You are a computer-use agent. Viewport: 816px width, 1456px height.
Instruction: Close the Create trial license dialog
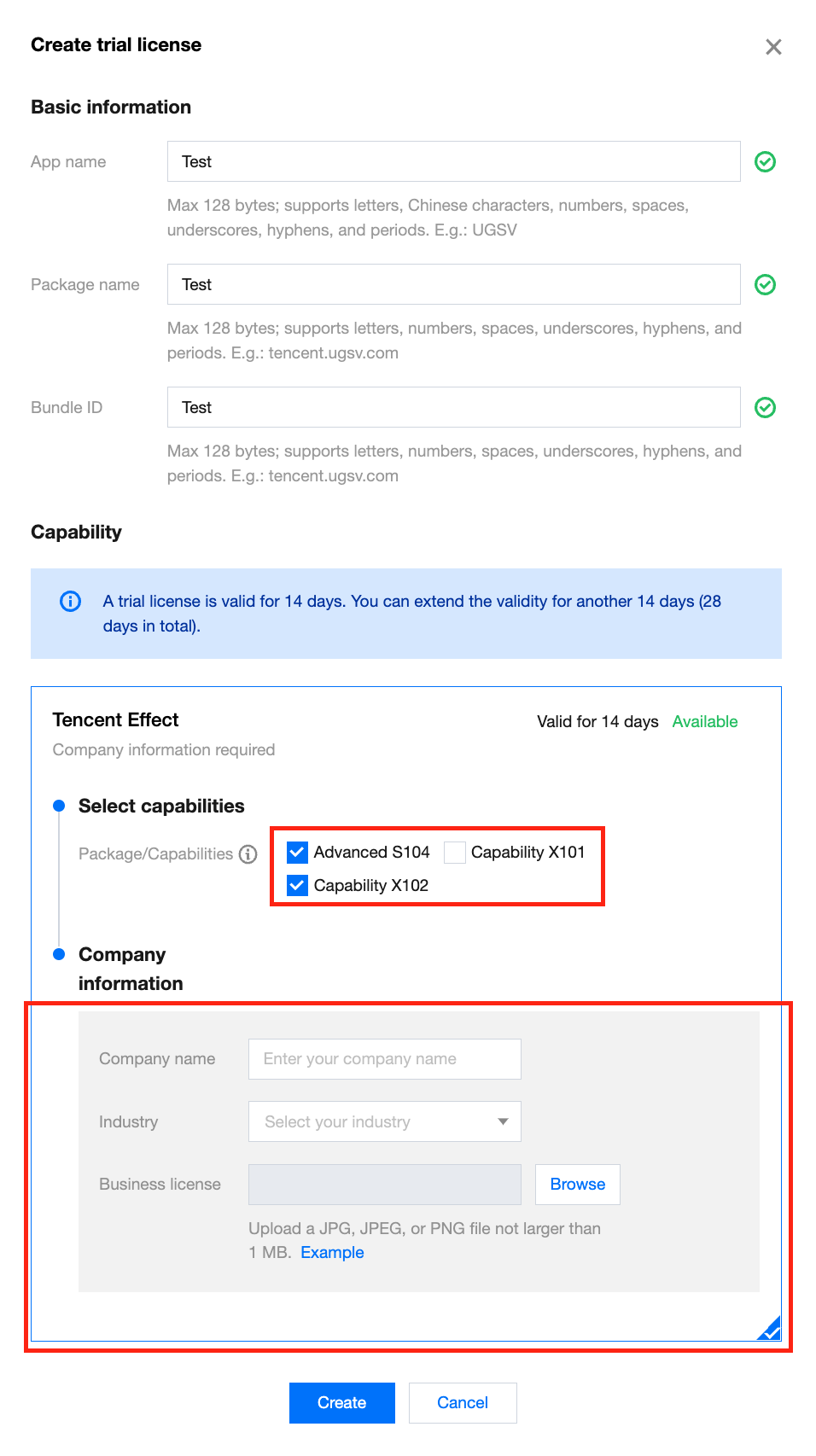coord(773,47)
